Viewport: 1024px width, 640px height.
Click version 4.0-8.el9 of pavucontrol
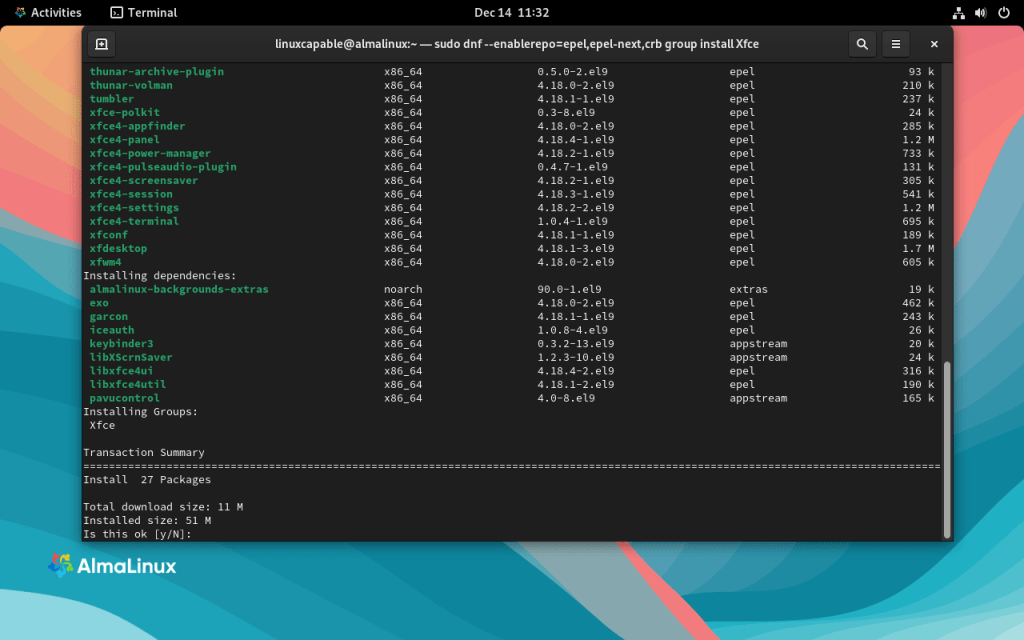click(566, 398)
